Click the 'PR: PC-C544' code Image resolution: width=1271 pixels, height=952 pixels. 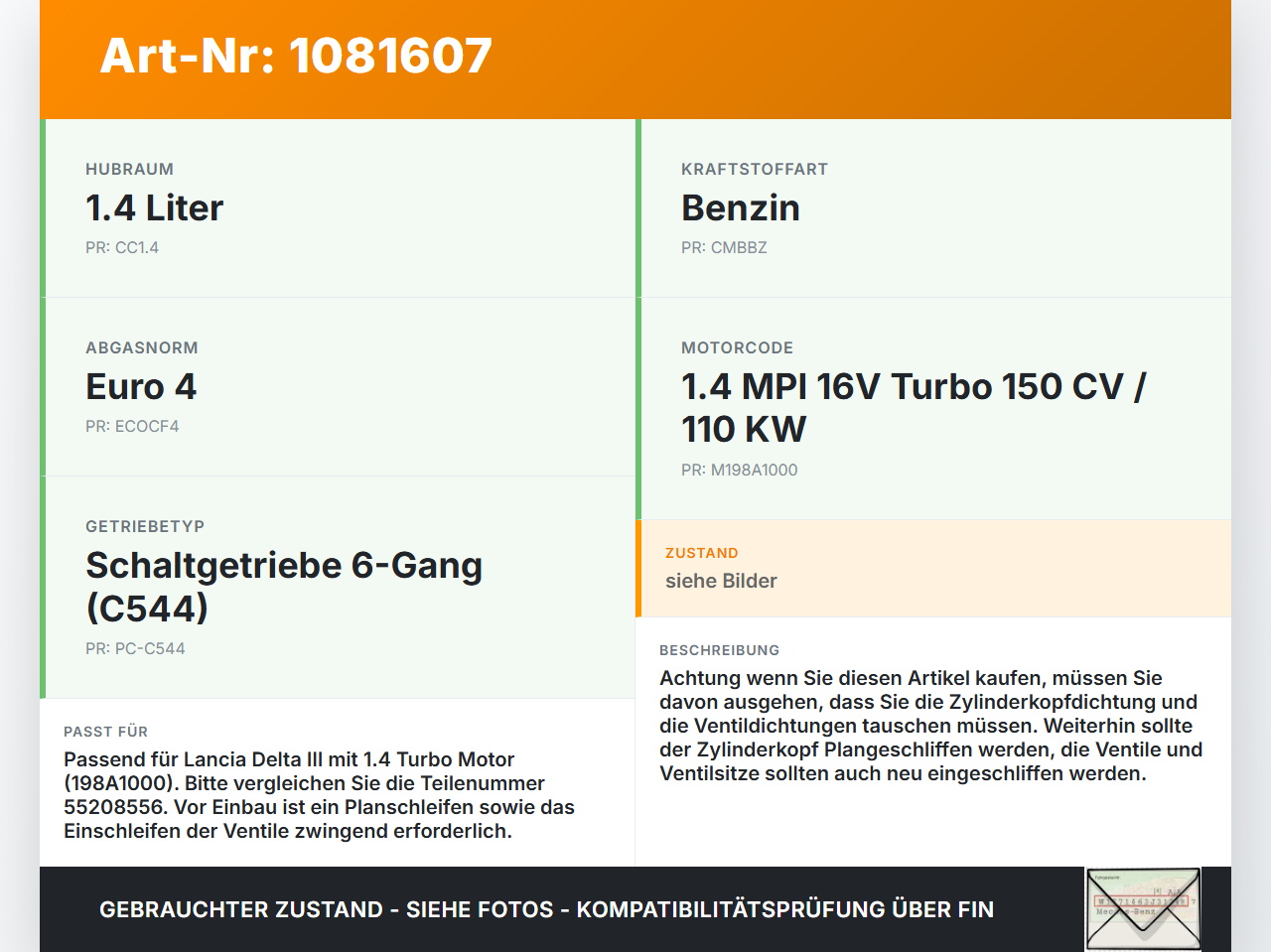(135, 648)
